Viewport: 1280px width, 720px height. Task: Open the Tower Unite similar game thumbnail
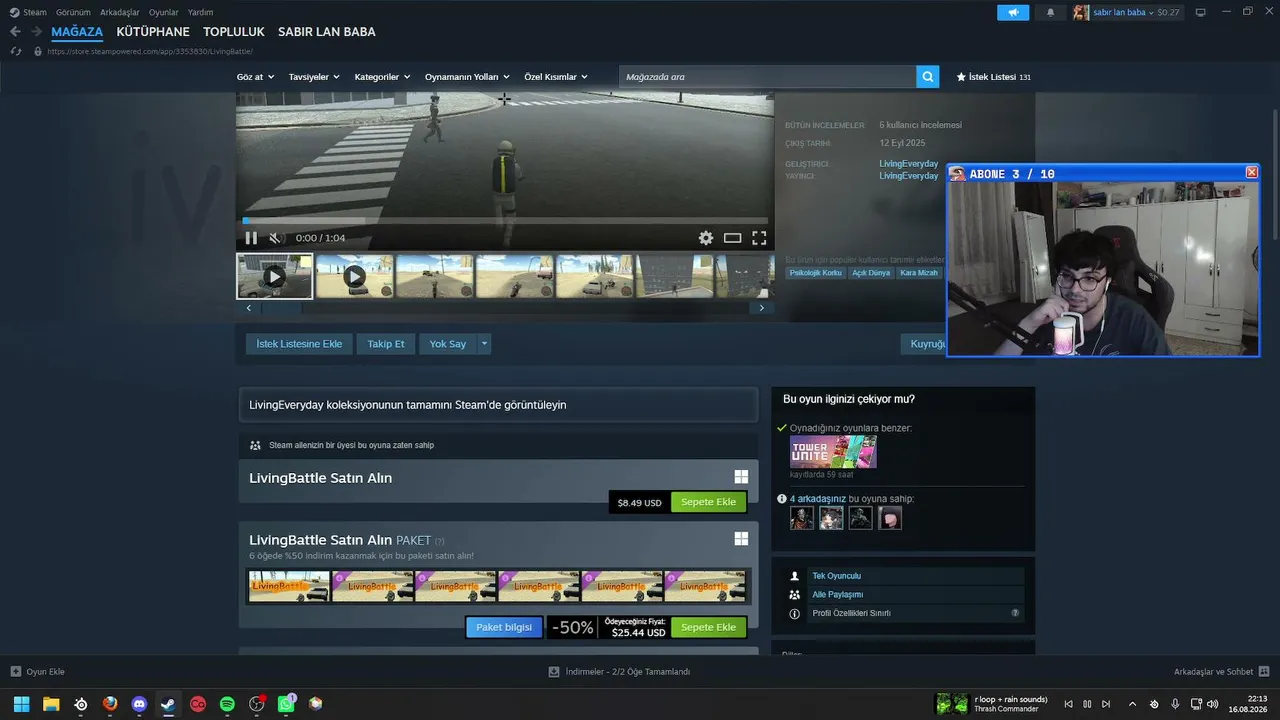pyautogui.click(x=833, y=452)
